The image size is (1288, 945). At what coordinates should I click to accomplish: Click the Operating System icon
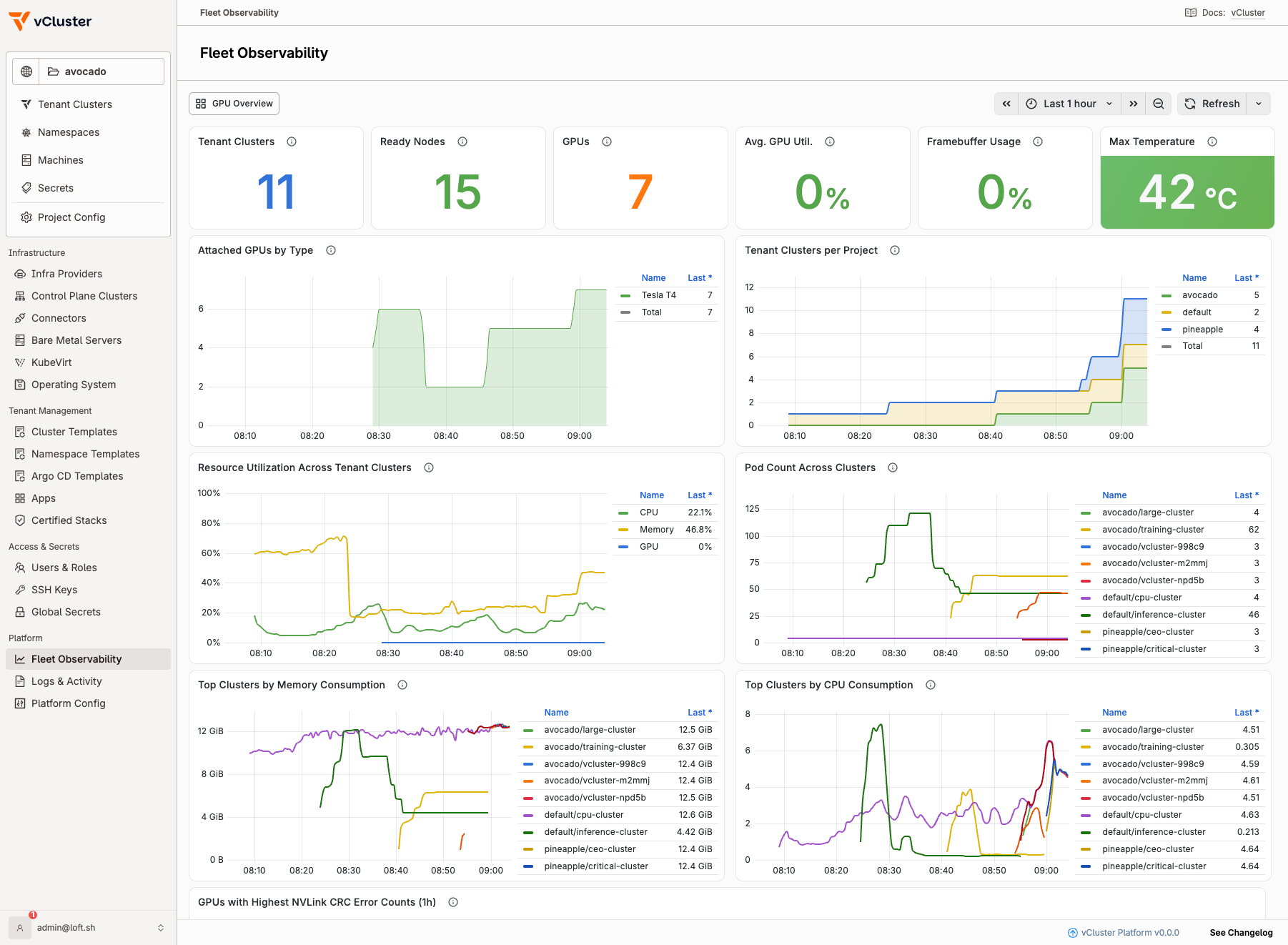(20, 385)
